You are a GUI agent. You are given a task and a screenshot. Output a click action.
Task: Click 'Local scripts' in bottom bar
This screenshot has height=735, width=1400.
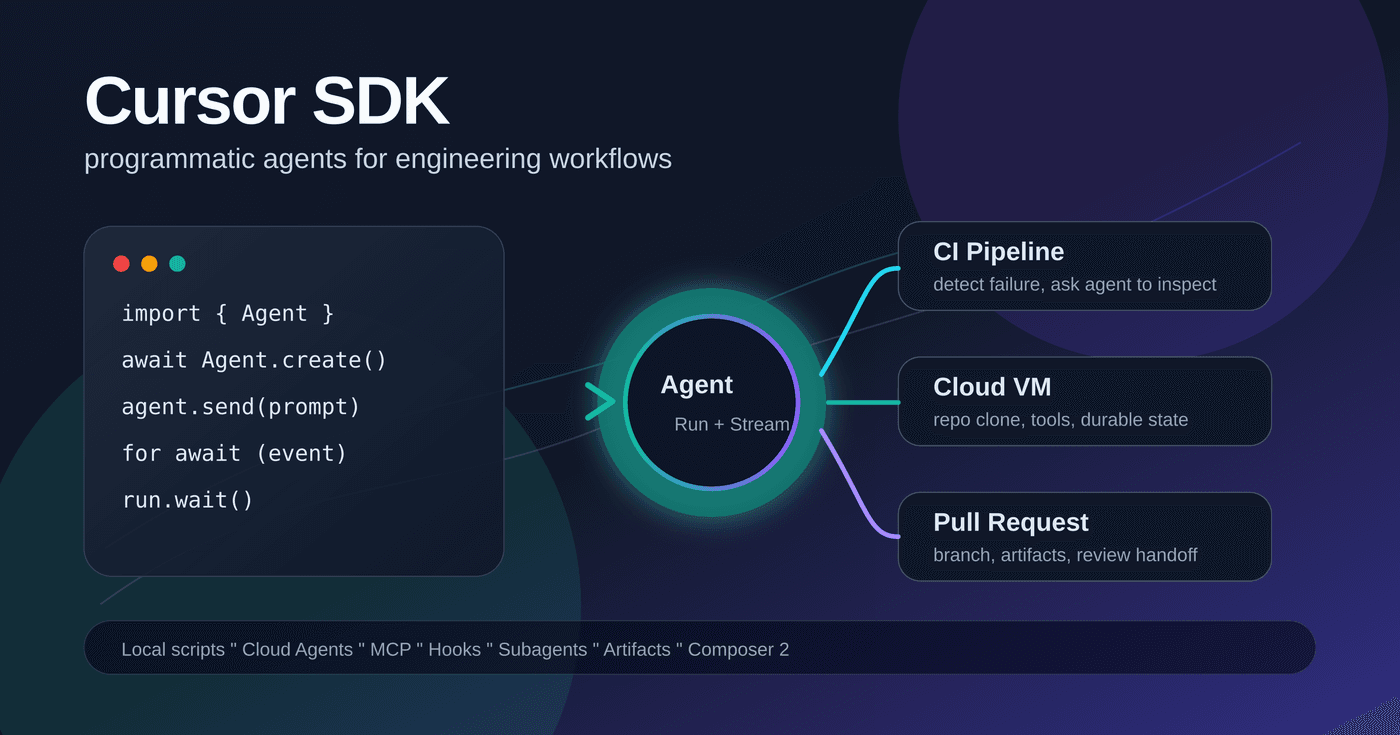click(x=173, y=650)
